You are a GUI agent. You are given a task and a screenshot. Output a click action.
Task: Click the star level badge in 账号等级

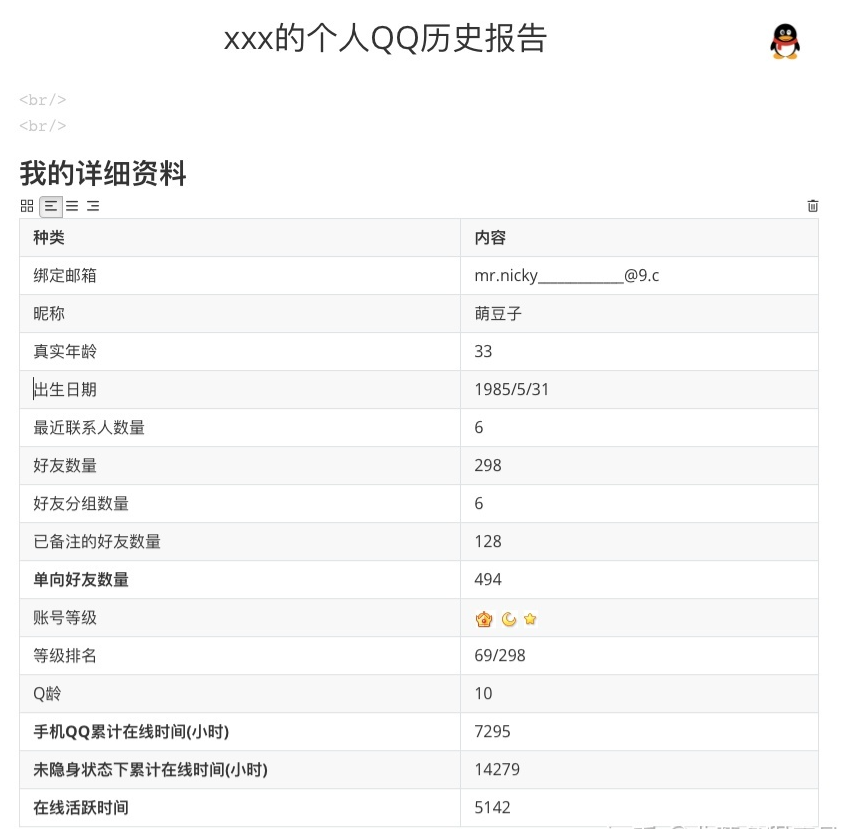point(529,618)
